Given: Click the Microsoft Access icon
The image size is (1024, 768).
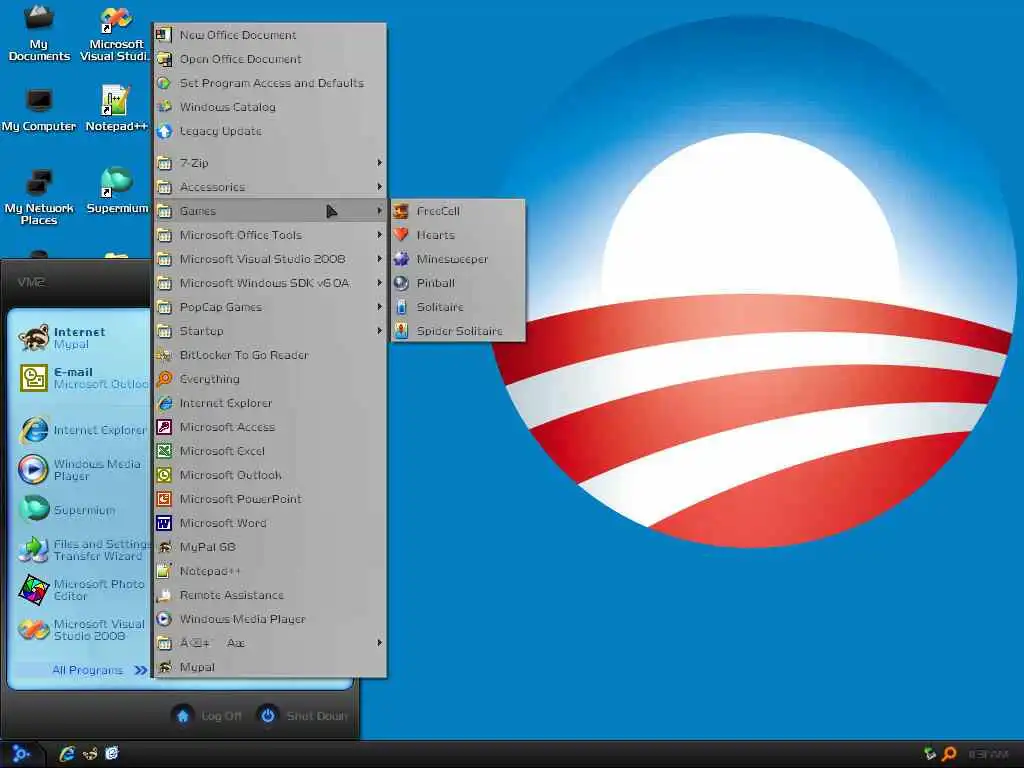Looking at the screenshot, I should click(x=164, y=427).
